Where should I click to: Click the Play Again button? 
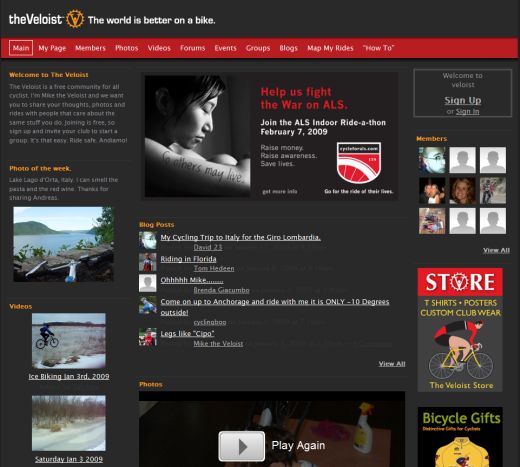click(242, 446)
